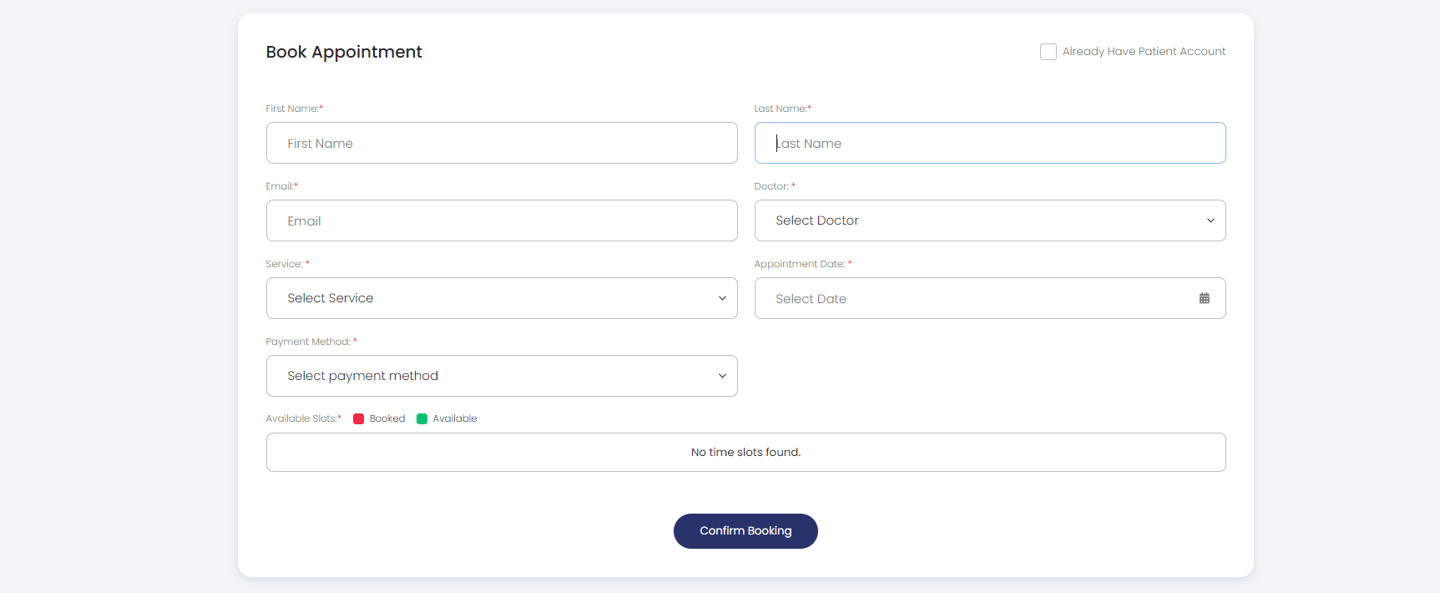Click the Available Slots label
The height and width of the screenshot is (593, 1440).
click(x=304, y=419)
